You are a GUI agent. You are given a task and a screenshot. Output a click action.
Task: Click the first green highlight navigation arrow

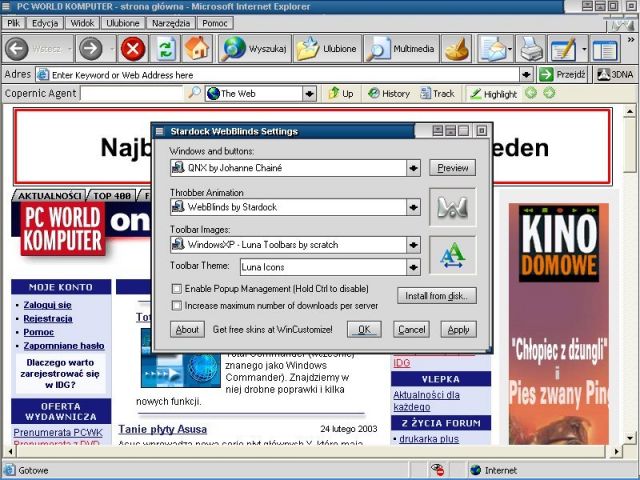[x=531, y=93]
